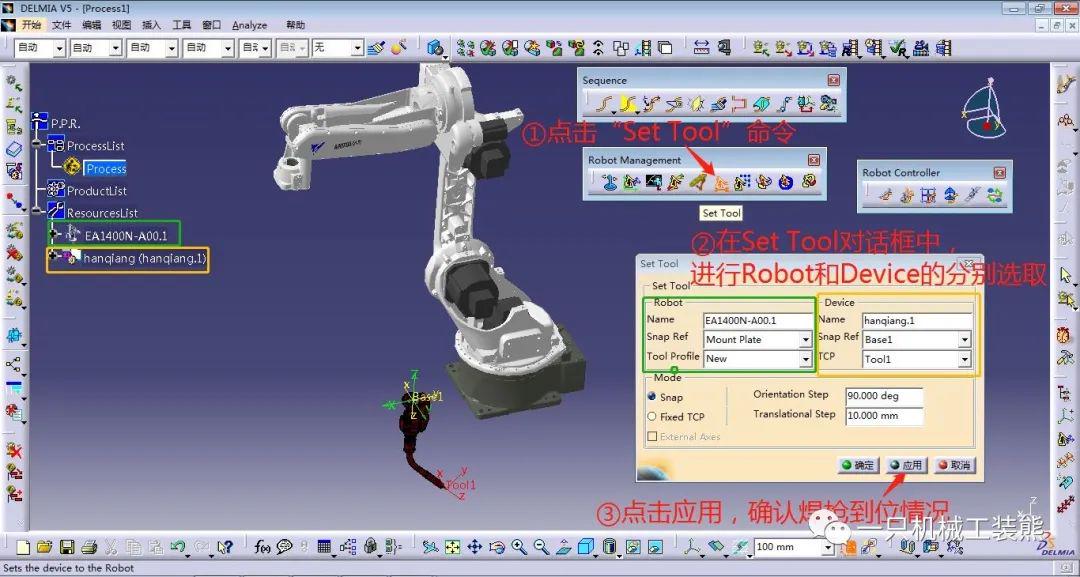Select hanqiang (hanqiang.1) in the tree
Screen dimensions: 1080x577
point(145,259)
